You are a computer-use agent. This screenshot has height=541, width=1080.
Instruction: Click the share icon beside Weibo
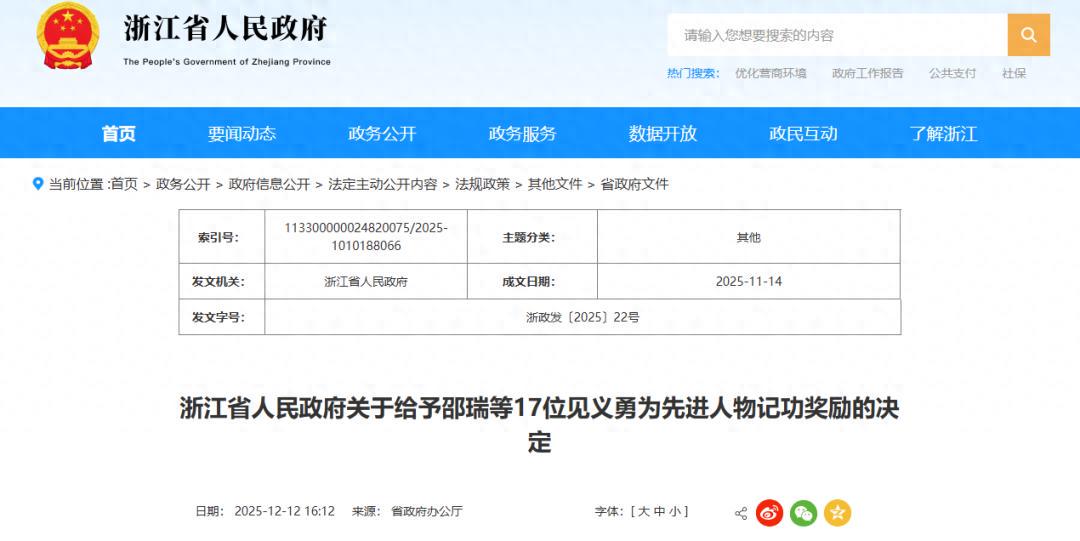point(741,513)
